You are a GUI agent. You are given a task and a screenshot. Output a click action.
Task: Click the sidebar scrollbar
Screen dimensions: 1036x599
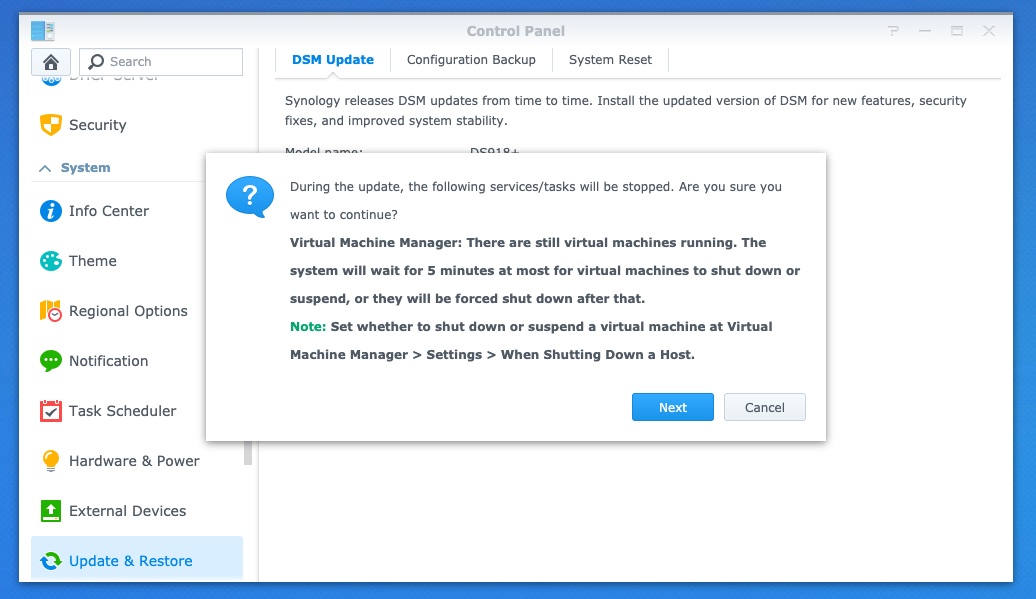pyautogui.click(x=248, y=453)
